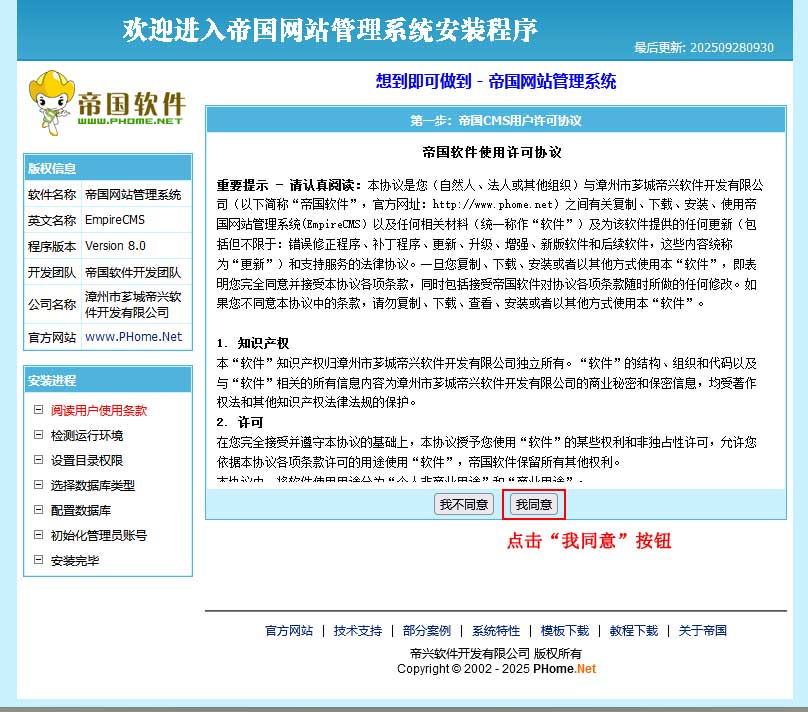This screenshot has height=712, width=808.
Task: Open the www.PHome.Net official website link
Action: 133,337
